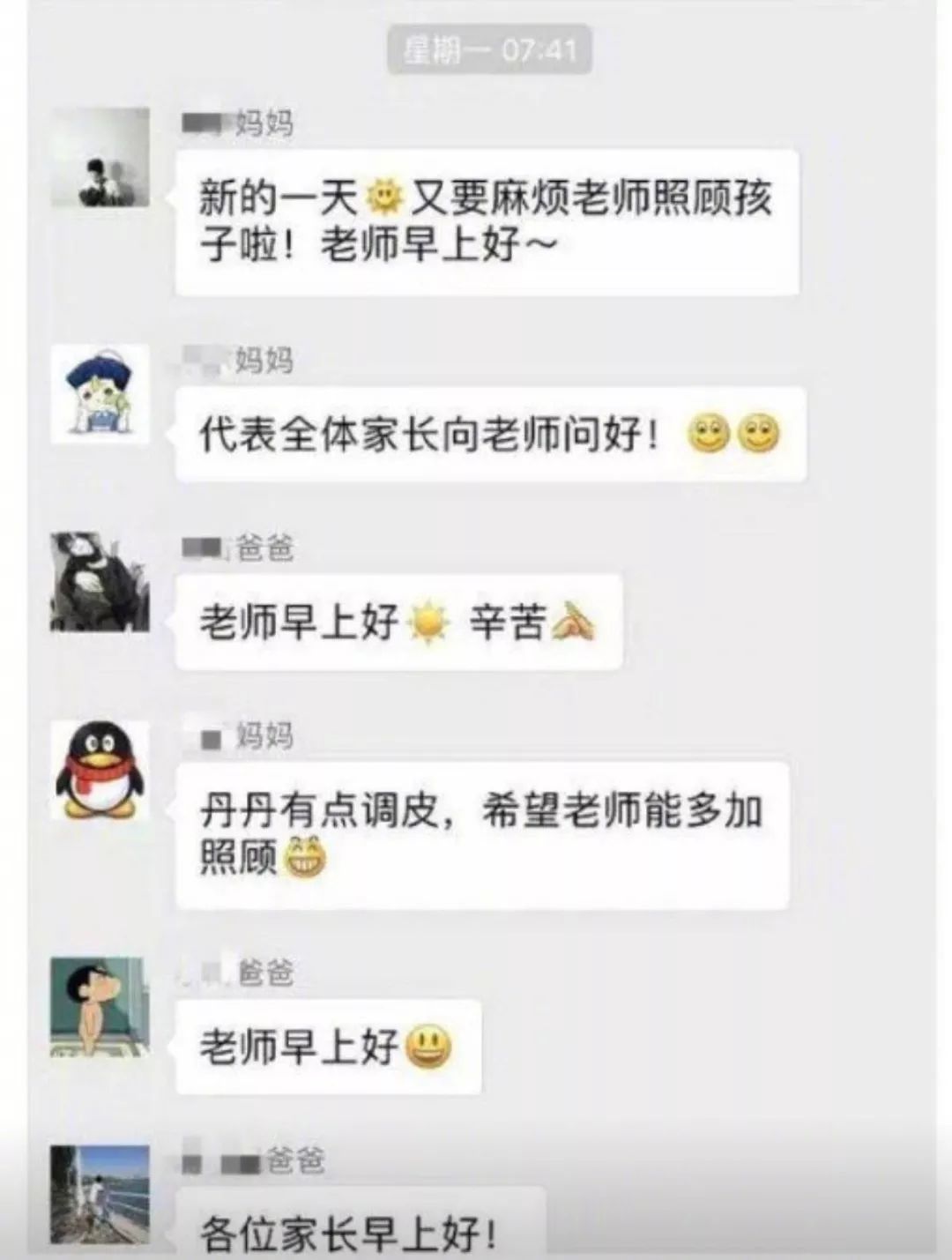This screenshot has width=952, height=1260.
Task: Tap the two smiley emojis after 问好
Action: (x=733, y=434)
